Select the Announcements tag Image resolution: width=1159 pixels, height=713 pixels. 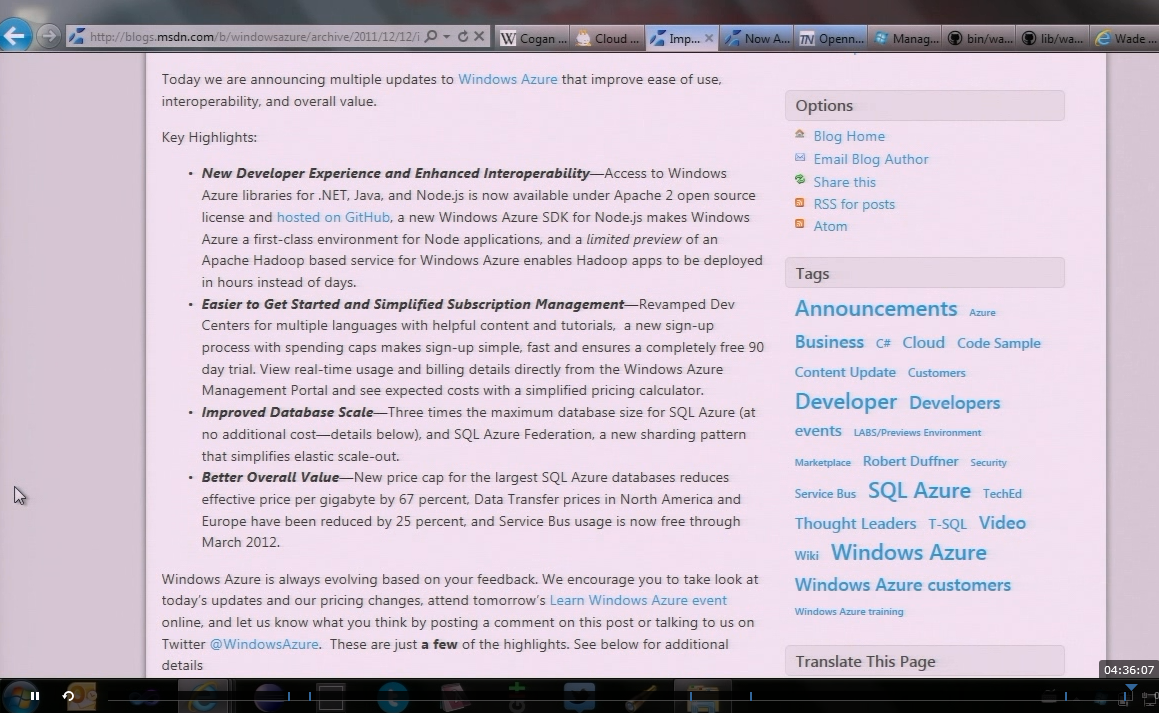click(876, 308)
